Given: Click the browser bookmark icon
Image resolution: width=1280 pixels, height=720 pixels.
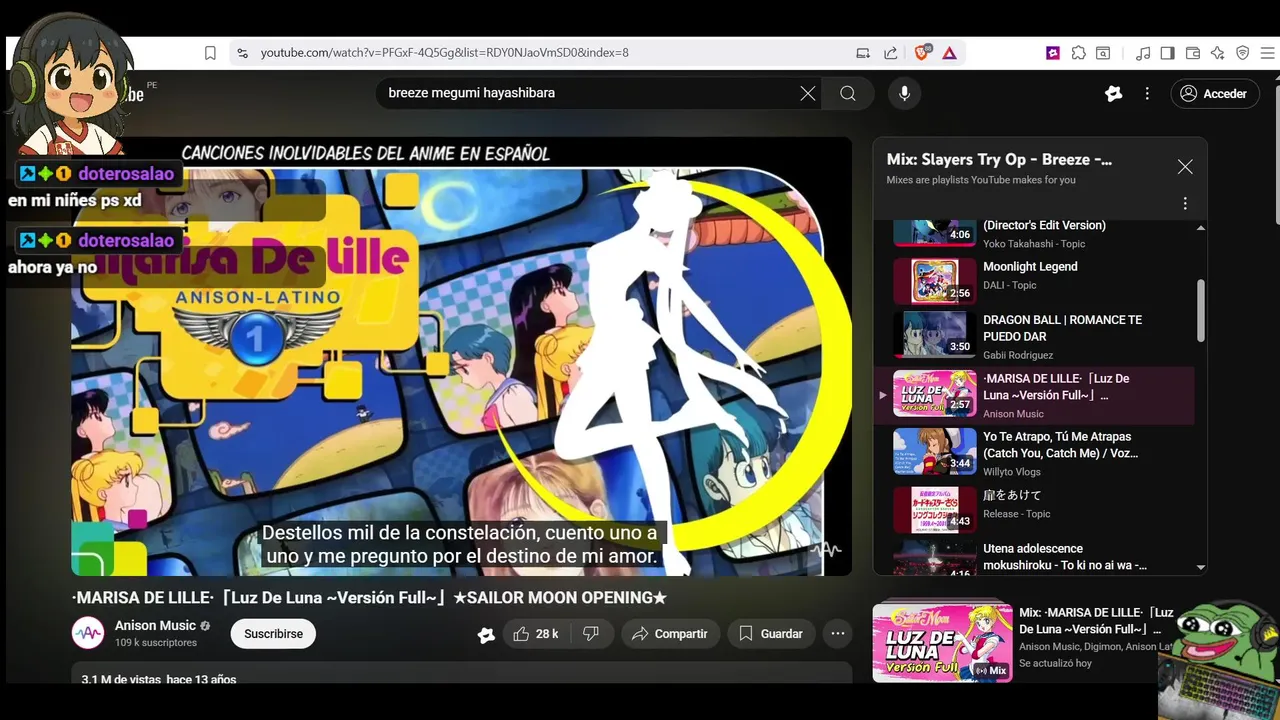Looking at the screenshot, I should click(210, 53).
